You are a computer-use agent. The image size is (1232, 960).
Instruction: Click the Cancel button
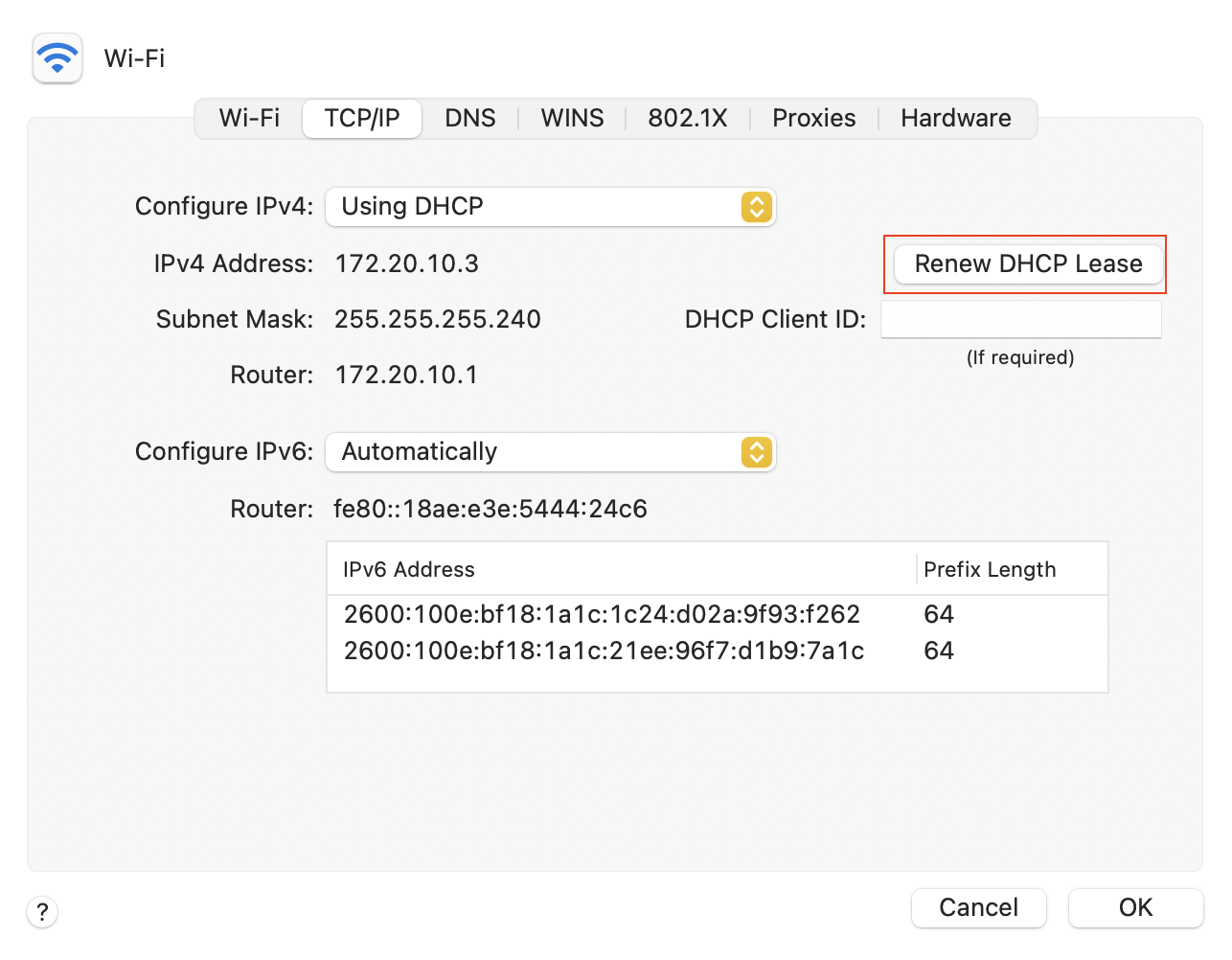click(979, 907)
